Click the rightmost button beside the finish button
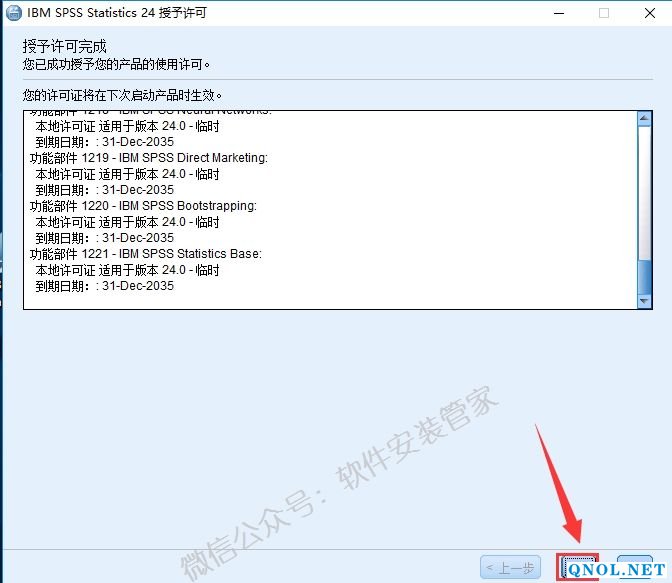The height and width of the screenshot is (583, 672). point(635,568)
